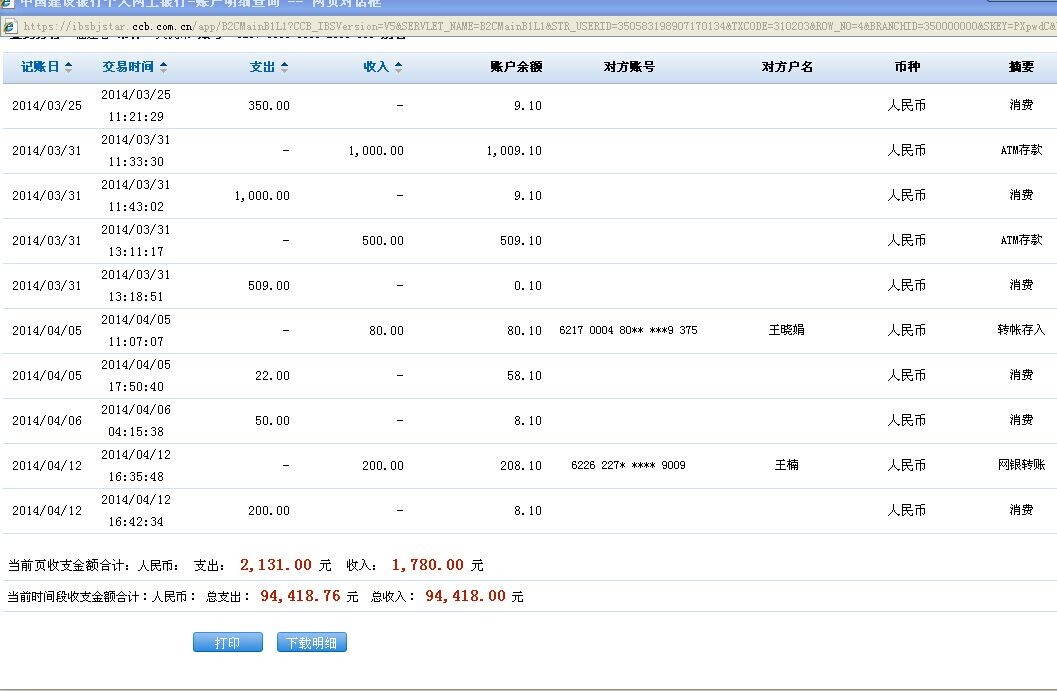This screenshot has height=691, width=1057.
Task: Select counterparty name 王楠
Action: [x=786, y=465]
